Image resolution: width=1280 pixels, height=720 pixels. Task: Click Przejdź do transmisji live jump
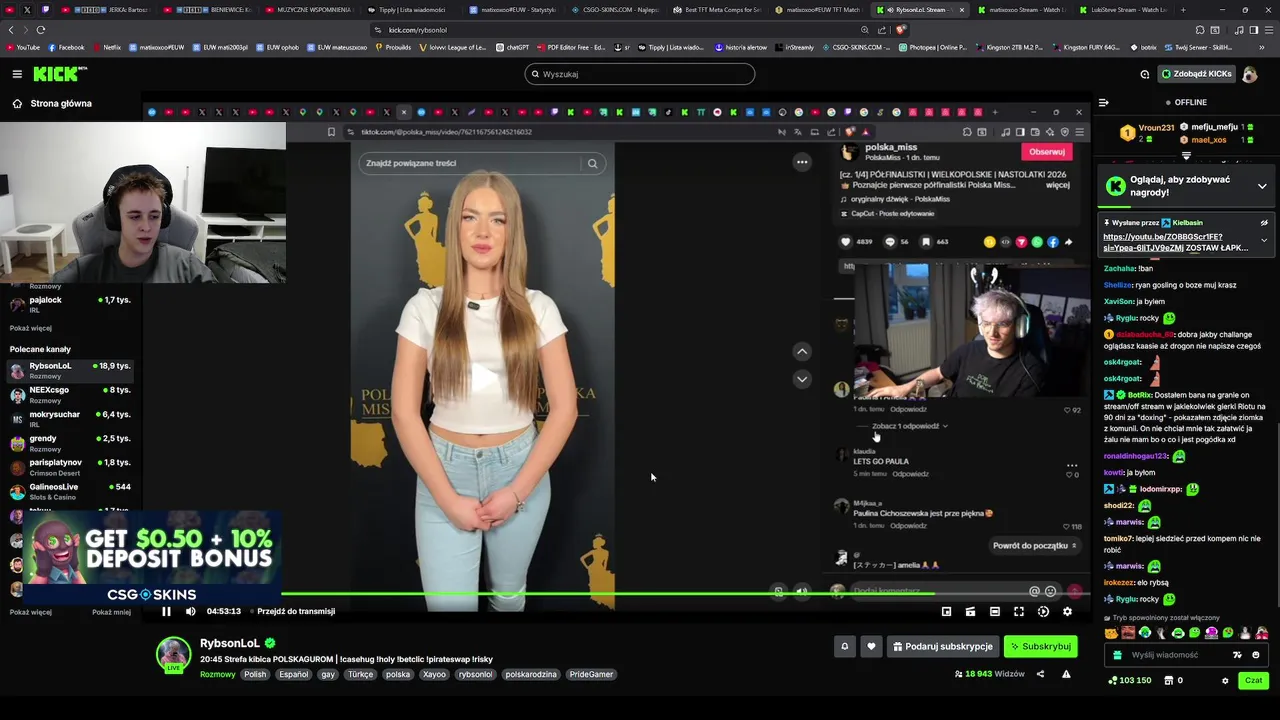(296, 611)
